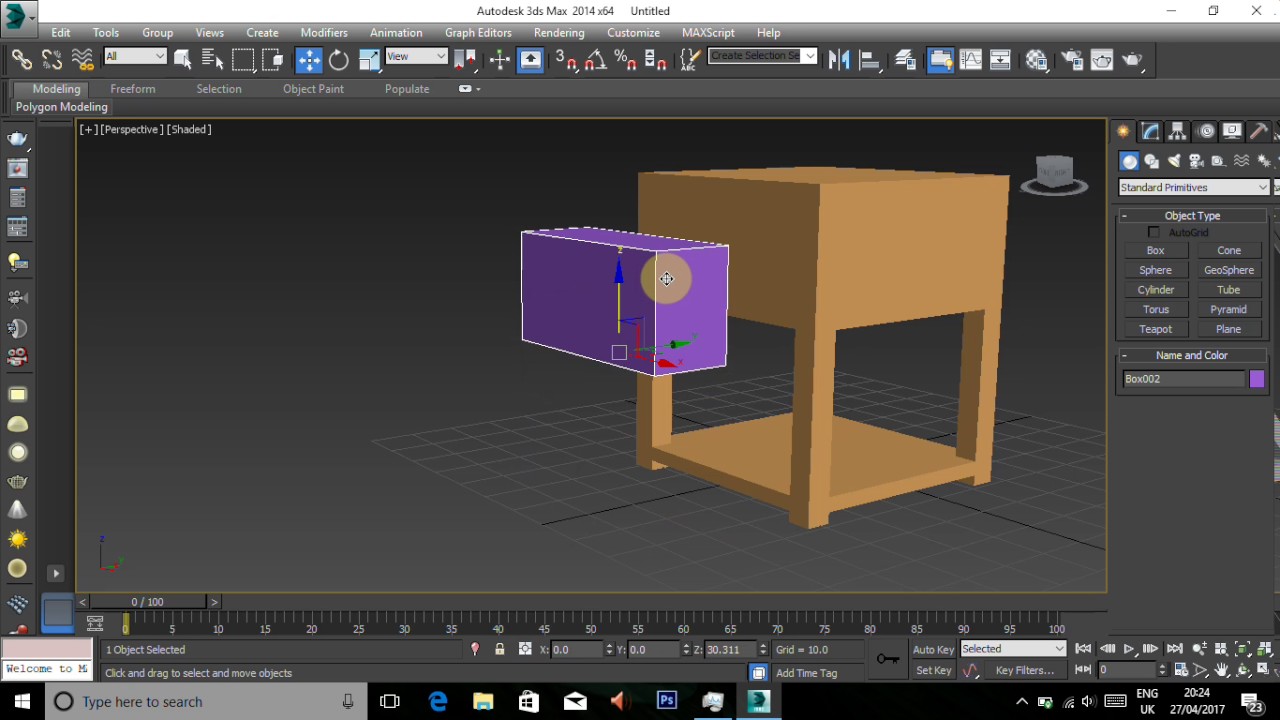Toggle the Angle Snap icon
Image resolution: width=1280 pixels, height=720 pixels.
pyautogui.click(x=596, y=60)
